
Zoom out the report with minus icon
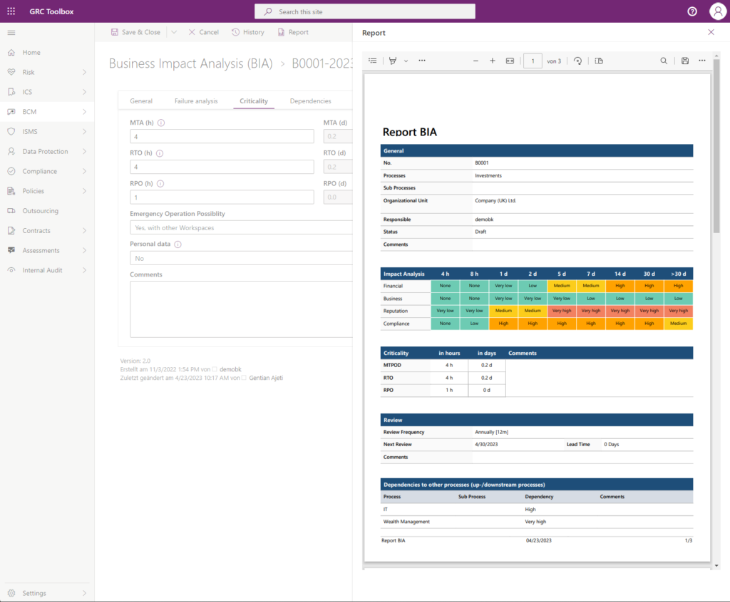click(475, 61)
